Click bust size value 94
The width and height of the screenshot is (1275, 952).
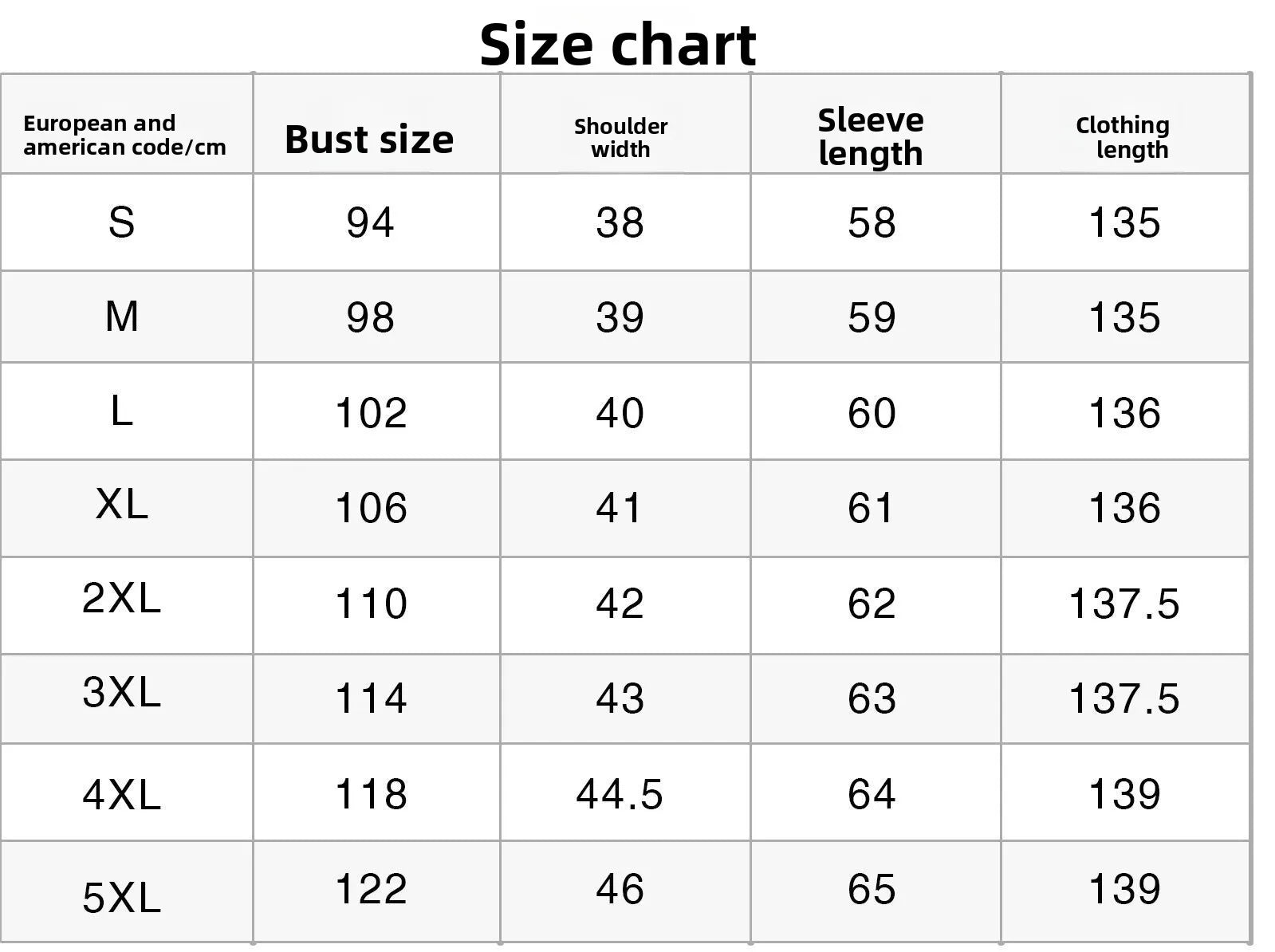click(x=370, y=222)
